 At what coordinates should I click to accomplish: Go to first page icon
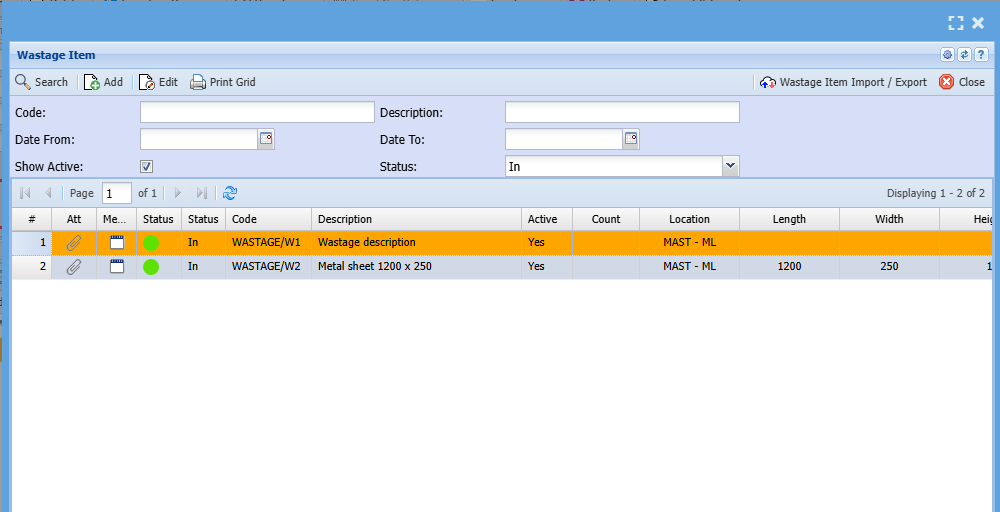pyautogui.click(x=26, y=193)
